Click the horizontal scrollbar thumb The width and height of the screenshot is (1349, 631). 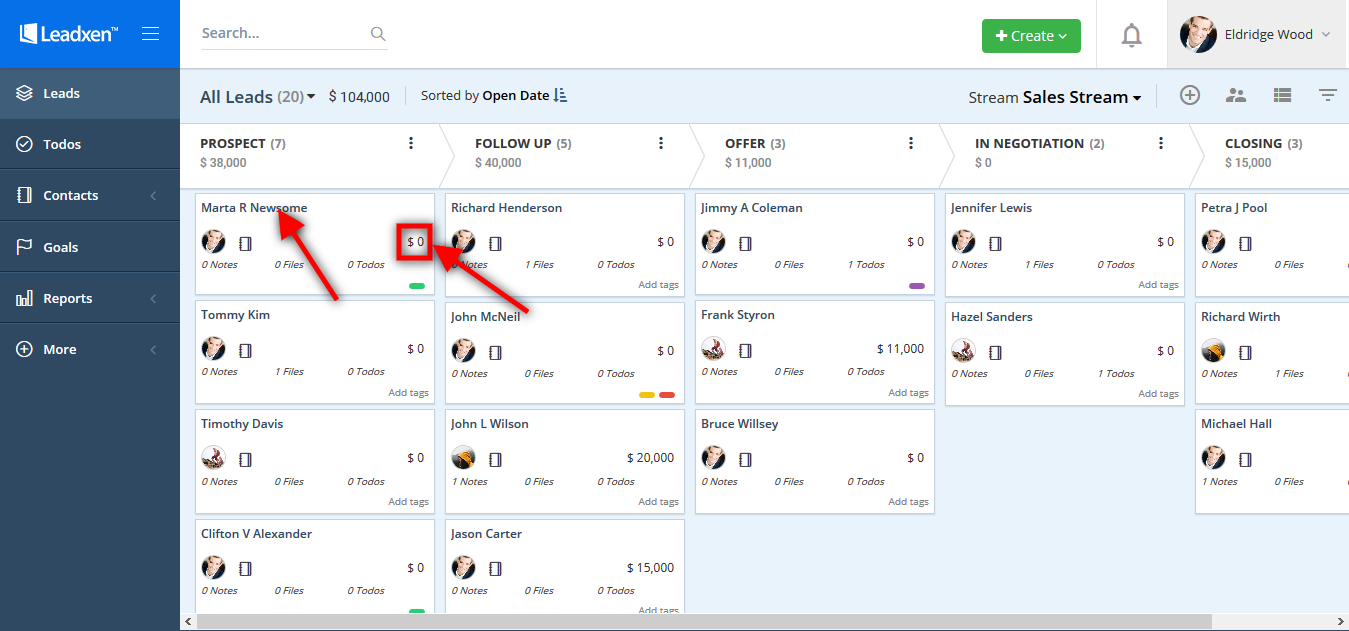point(704,622)
